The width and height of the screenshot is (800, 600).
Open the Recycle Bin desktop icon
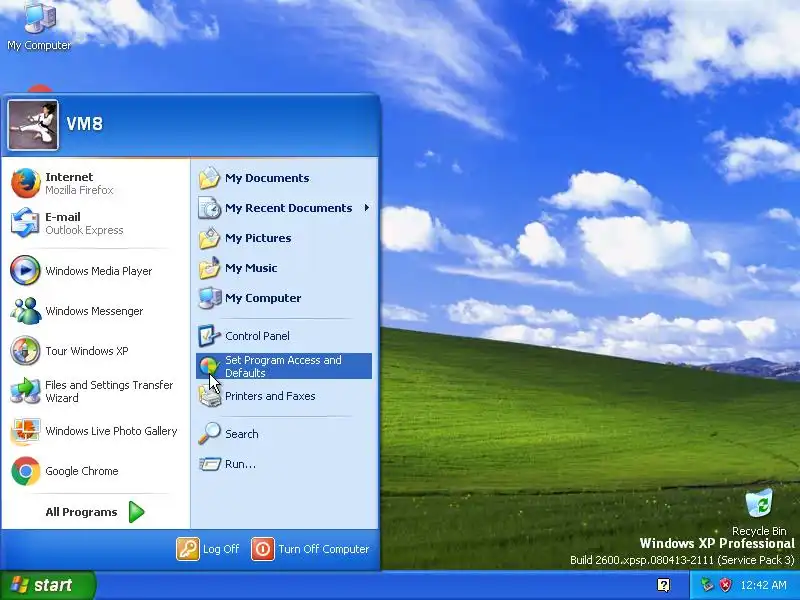coord(759,504)
